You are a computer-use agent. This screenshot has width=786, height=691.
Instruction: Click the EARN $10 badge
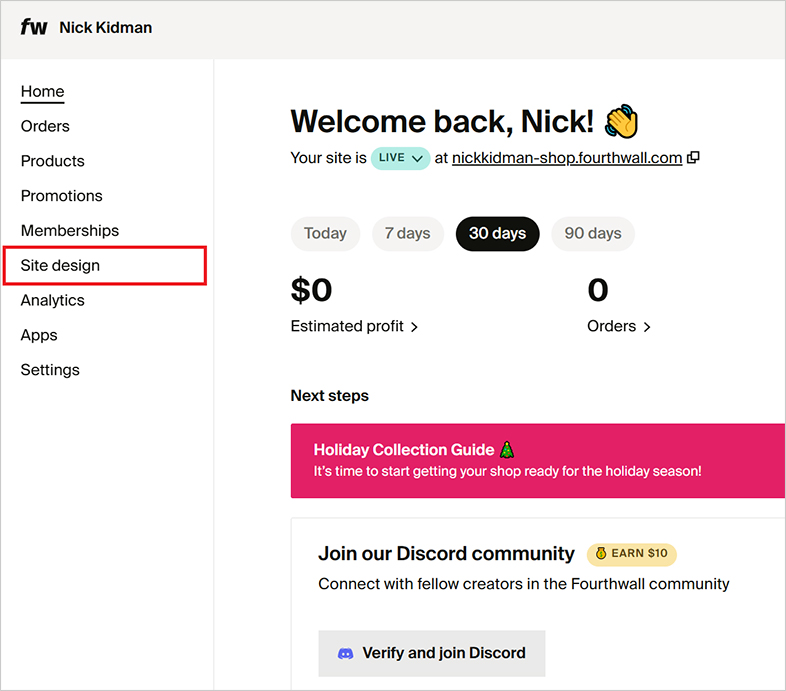[x=632, y=554]
